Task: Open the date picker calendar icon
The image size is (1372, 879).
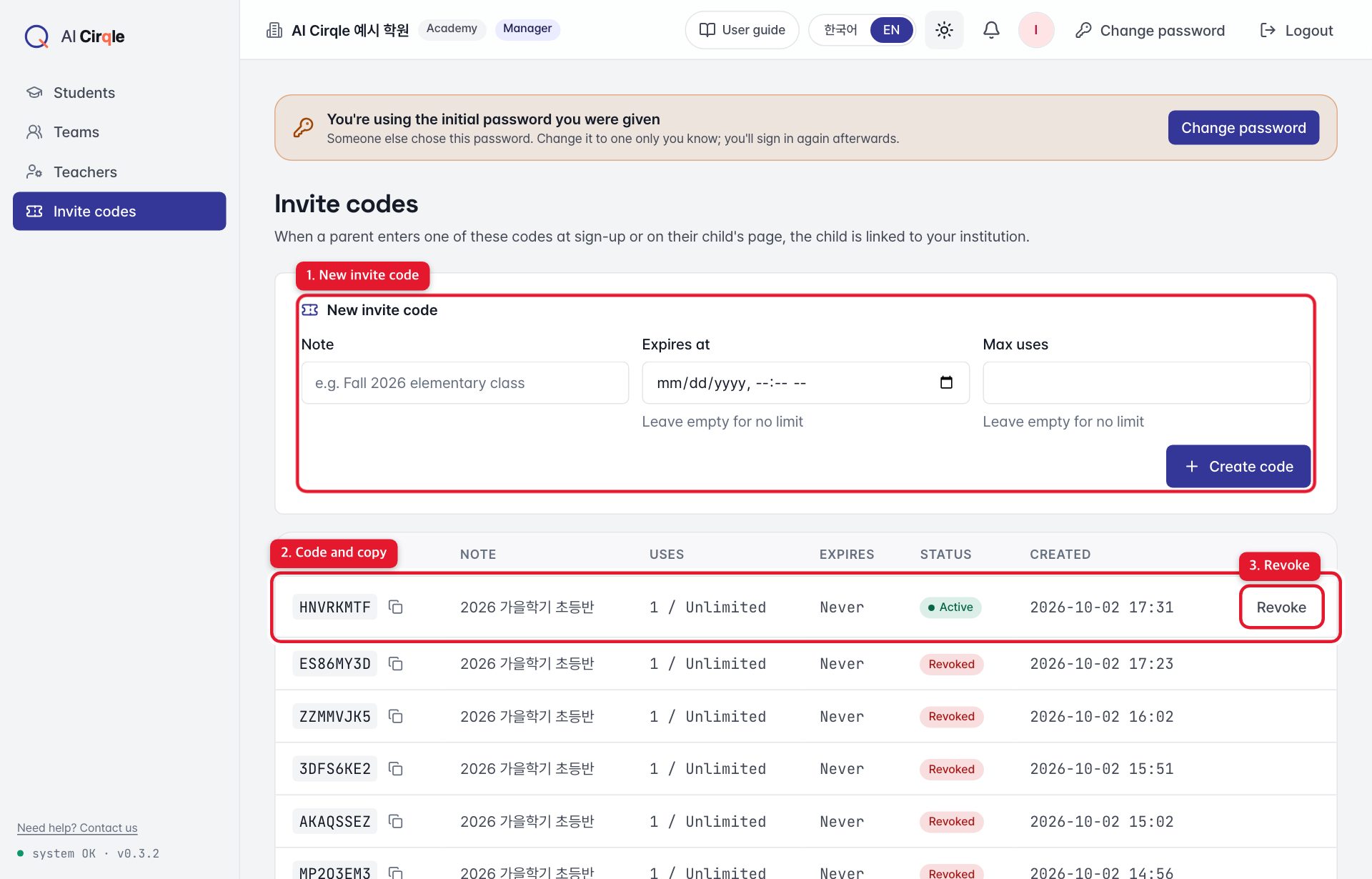Action: (x=946, y=382)
